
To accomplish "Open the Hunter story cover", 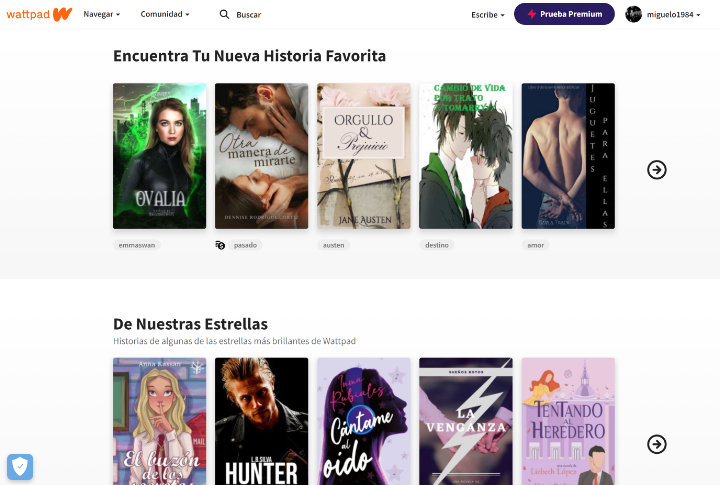I will coord(261,421).
